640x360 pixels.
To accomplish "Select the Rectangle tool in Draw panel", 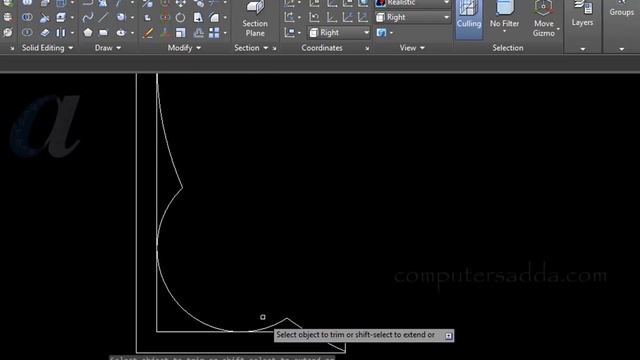I will [103, 33].
